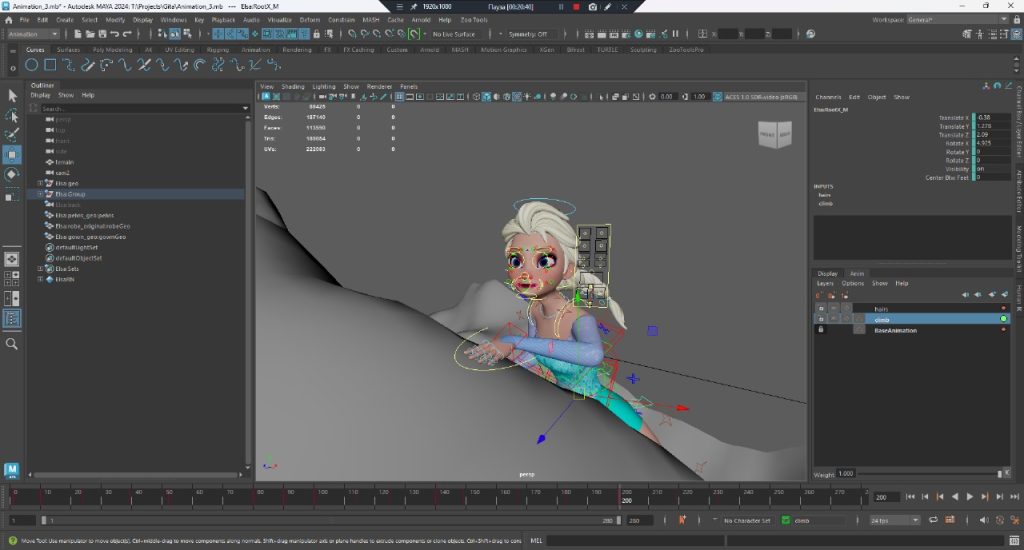The width and height of the screenshot is (1024, 550).
Task: Click the New Scene icon
Action: pos(78,34)
